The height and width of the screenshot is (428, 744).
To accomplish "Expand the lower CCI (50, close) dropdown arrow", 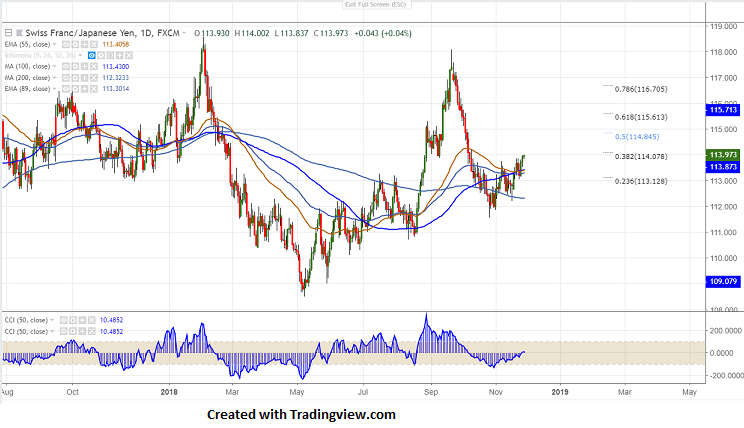I will coord(52,331).
